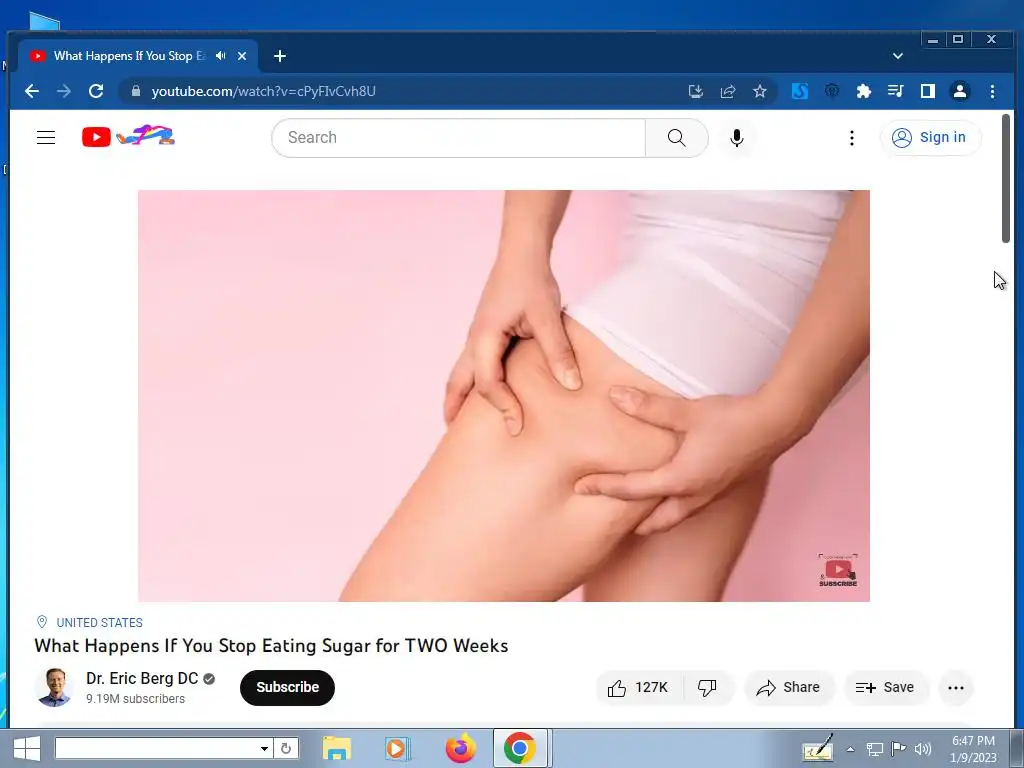This screenshot has height=768, width=1024.
Task: Click the network tray icon
Action: [874, 749]
